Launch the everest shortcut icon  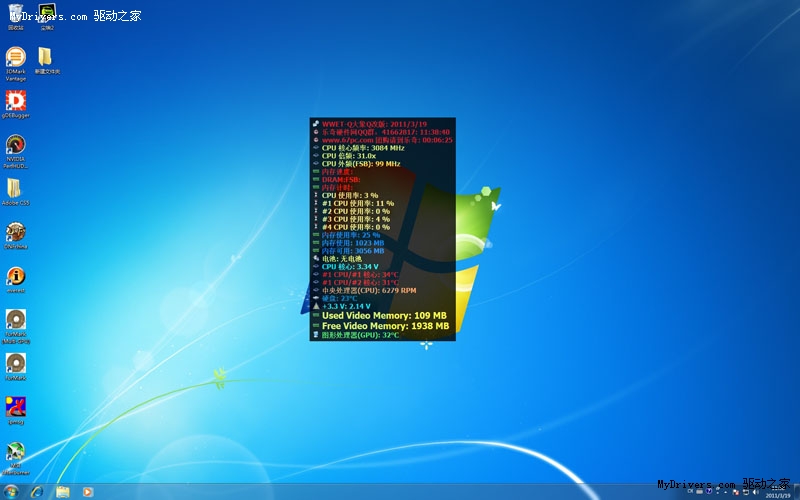tap(16, 280)
